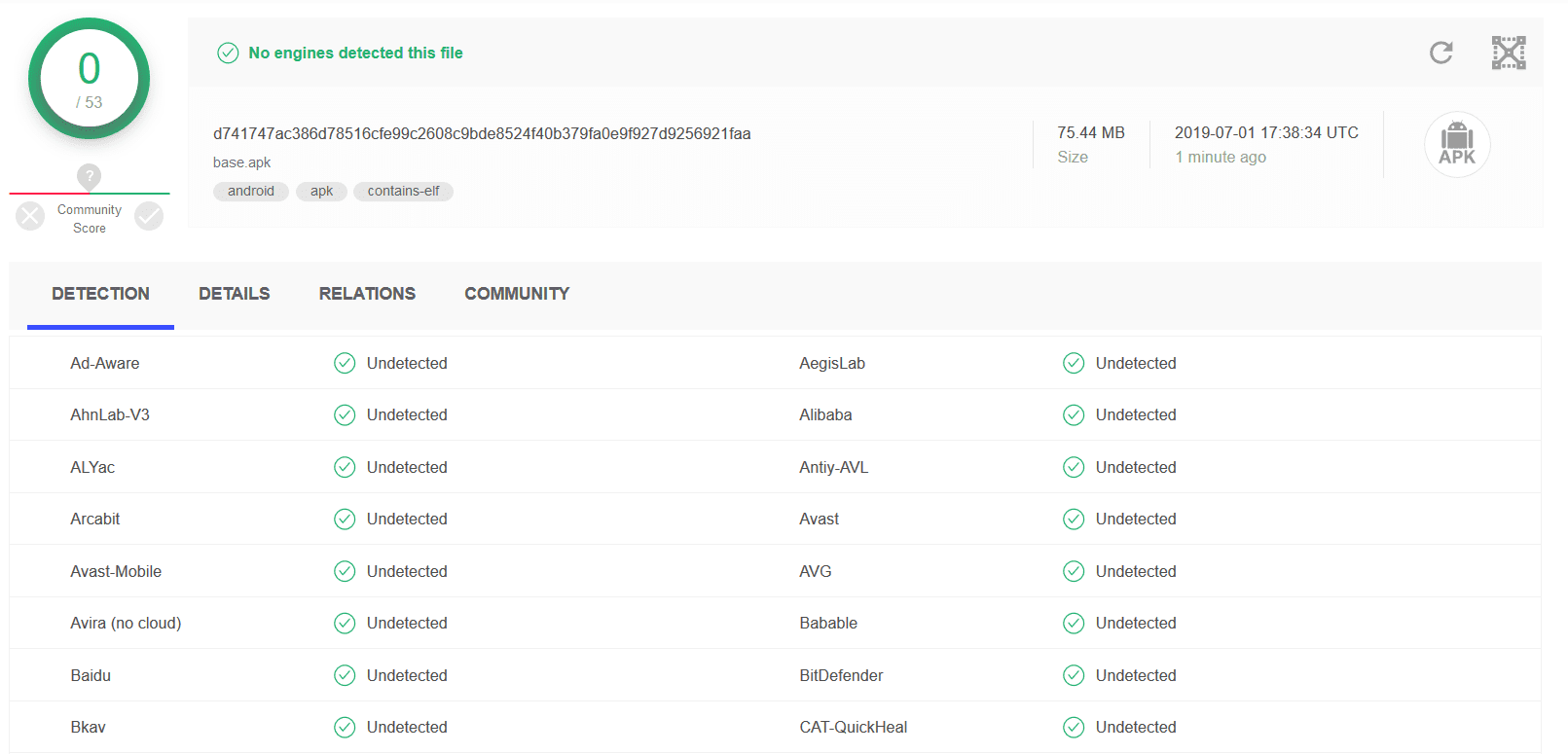Click the 'contains-elf' tag

(x=403, y=192)
